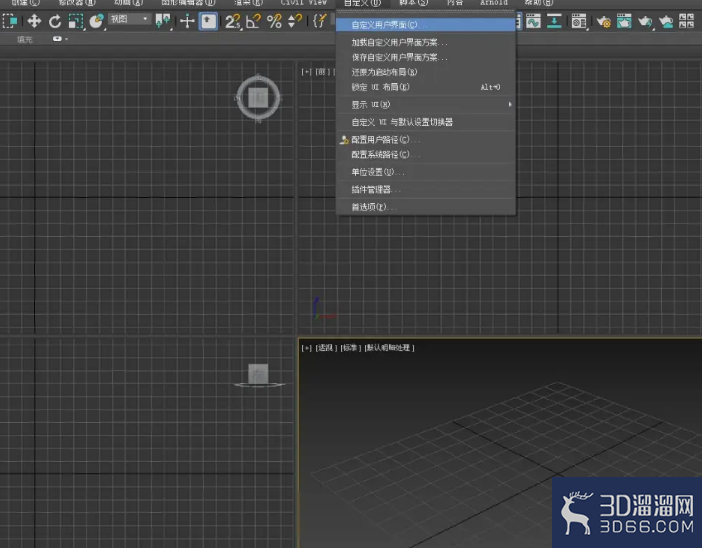Open the Arnold menu
702x548 pixels.
(x=494, y=3)
